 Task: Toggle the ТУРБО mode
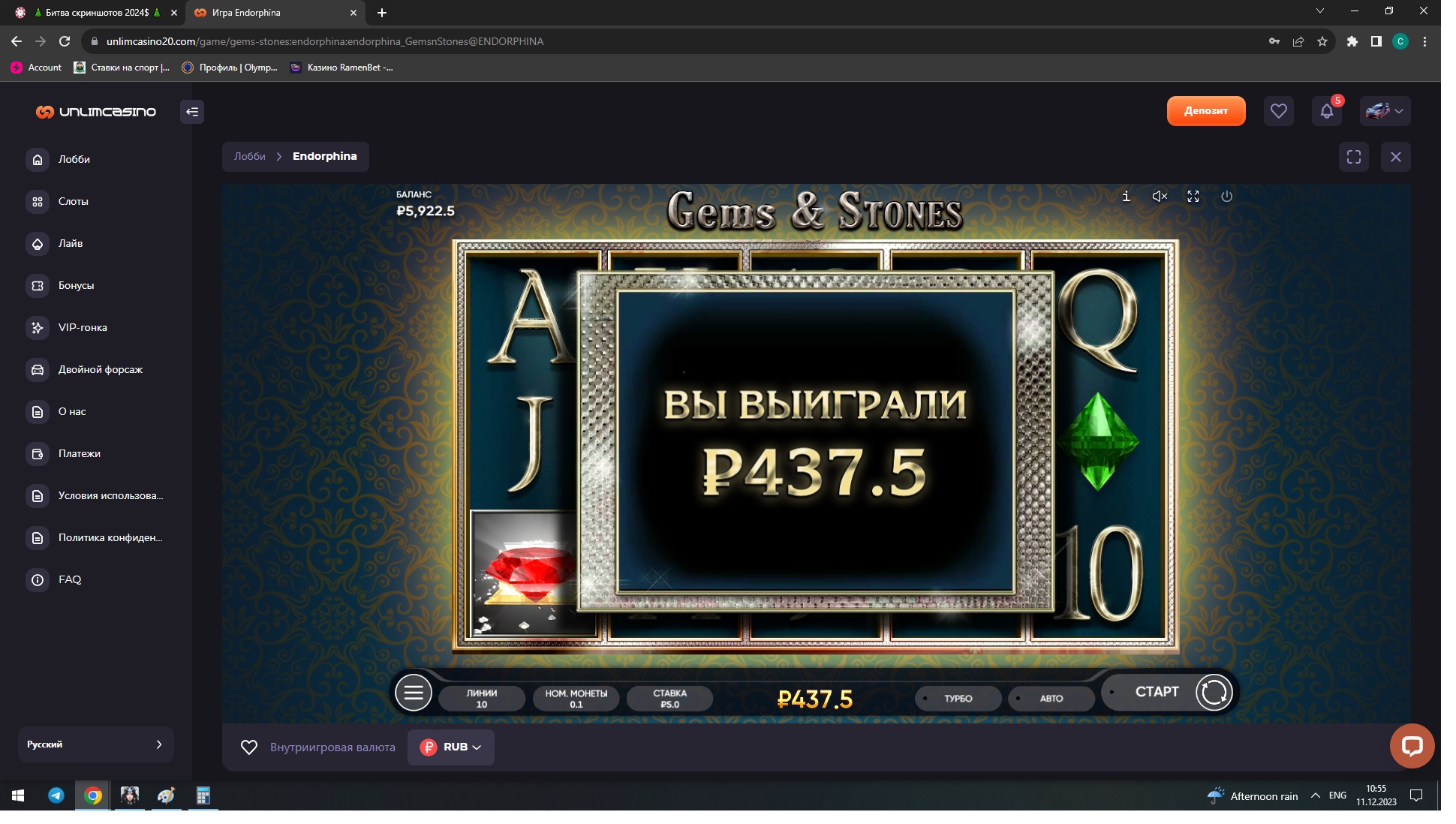pyautogui.click(x=958, y=699)
